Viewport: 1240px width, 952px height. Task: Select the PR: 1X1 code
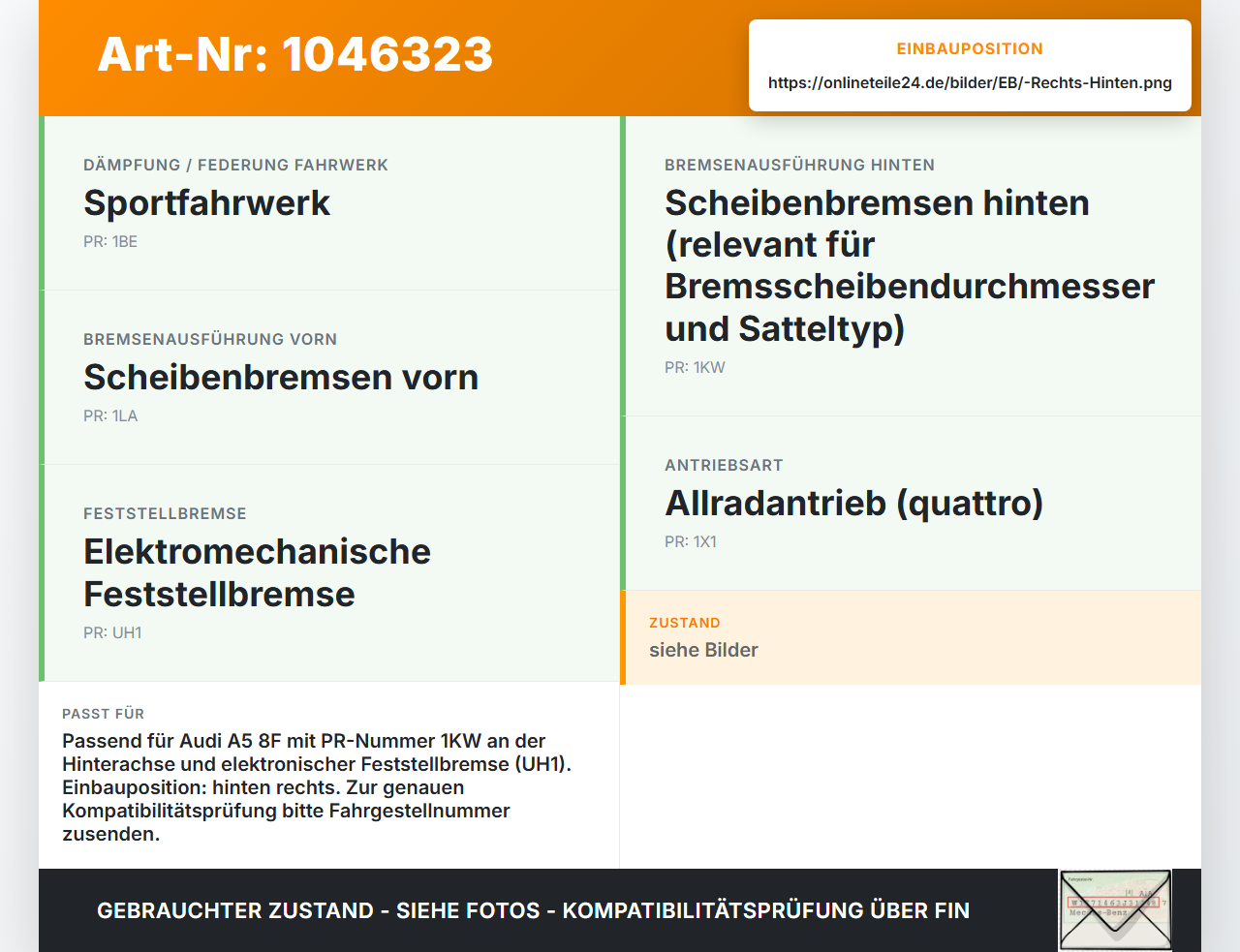pos(691,542)
